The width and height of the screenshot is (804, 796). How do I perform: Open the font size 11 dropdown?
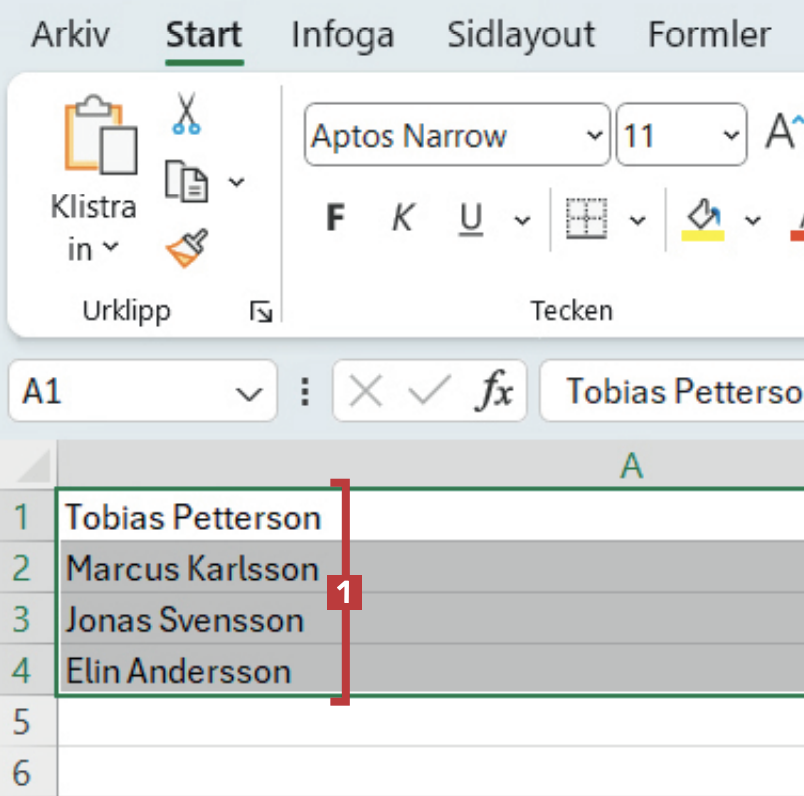point(732,135)
